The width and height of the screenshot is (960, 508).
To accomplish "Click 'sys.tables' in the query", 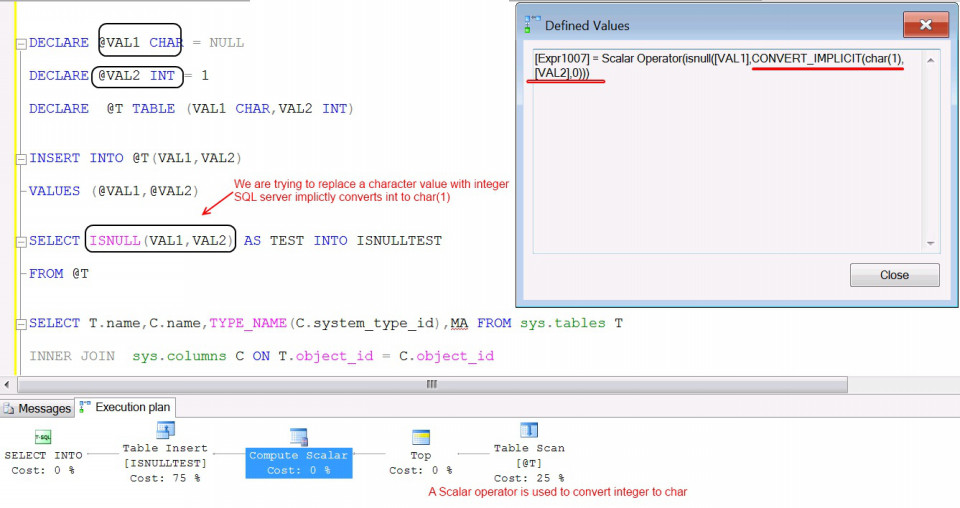I will (x=563, y=323).
